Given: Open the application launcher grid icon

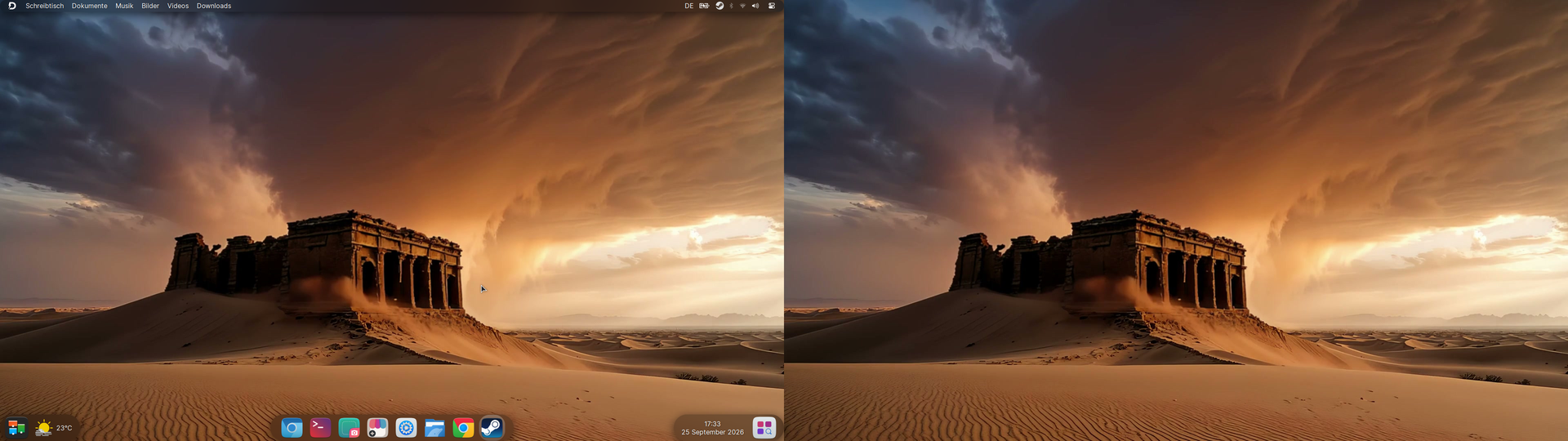Looking at the screenshot, I should coord(764,428).
